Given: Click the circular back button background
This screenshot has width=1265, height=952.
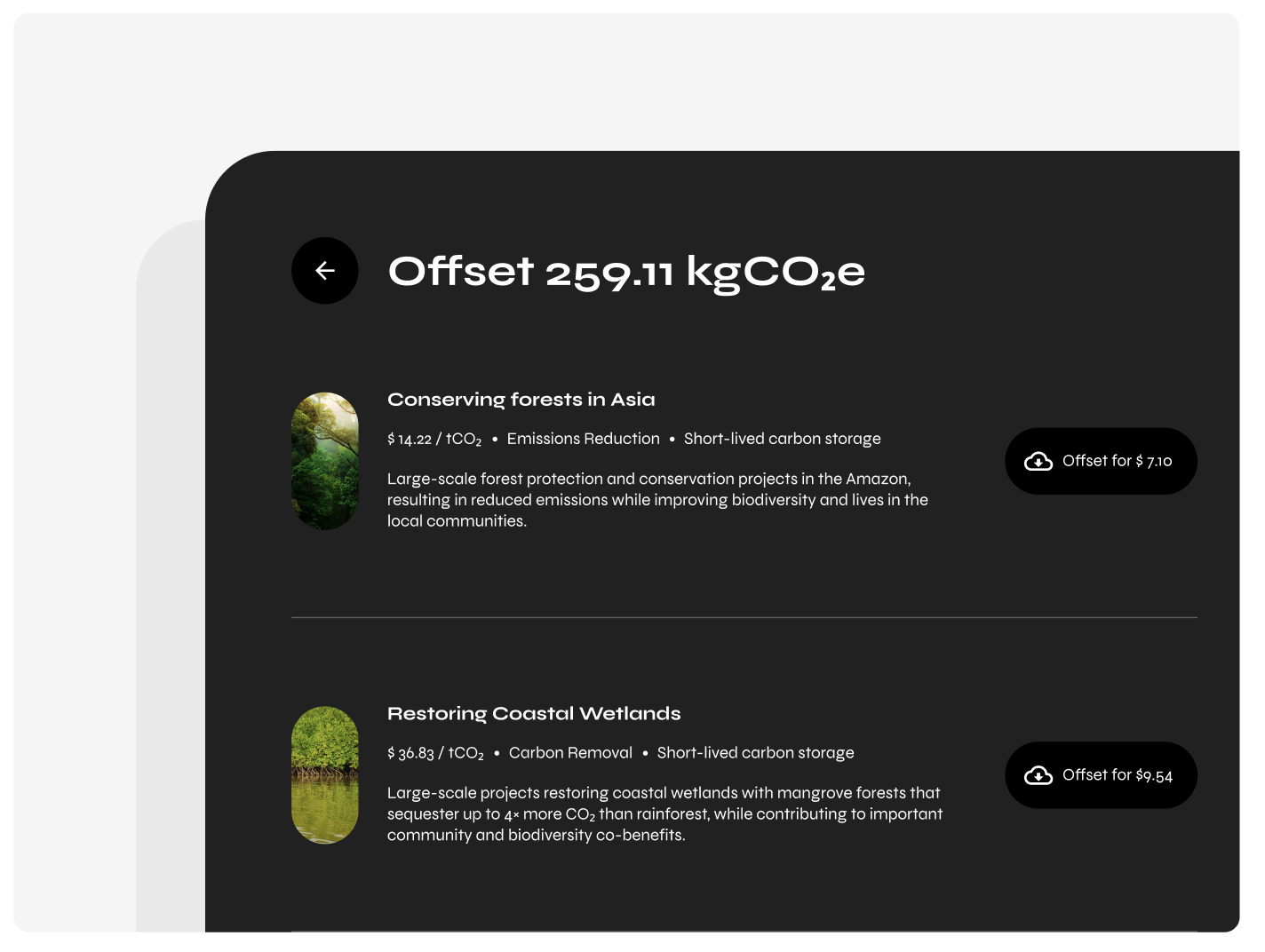Looking at the screenshot, I should (325, 270).
